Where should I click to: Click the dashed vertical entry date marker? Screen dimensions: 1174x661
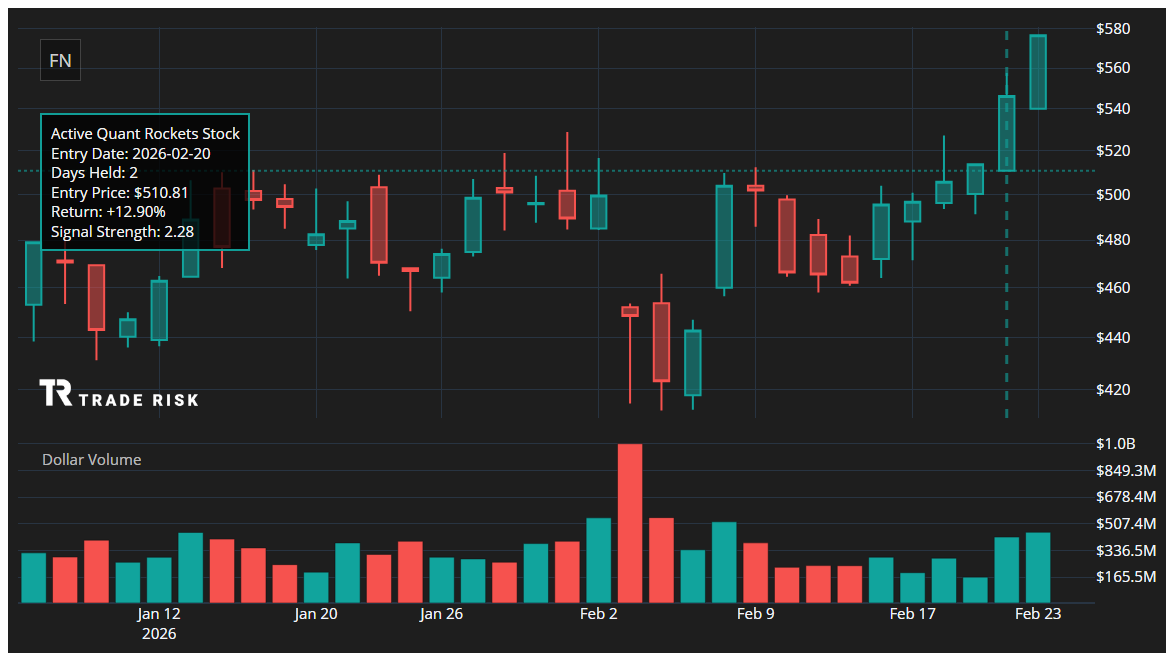click(1006, 225)
